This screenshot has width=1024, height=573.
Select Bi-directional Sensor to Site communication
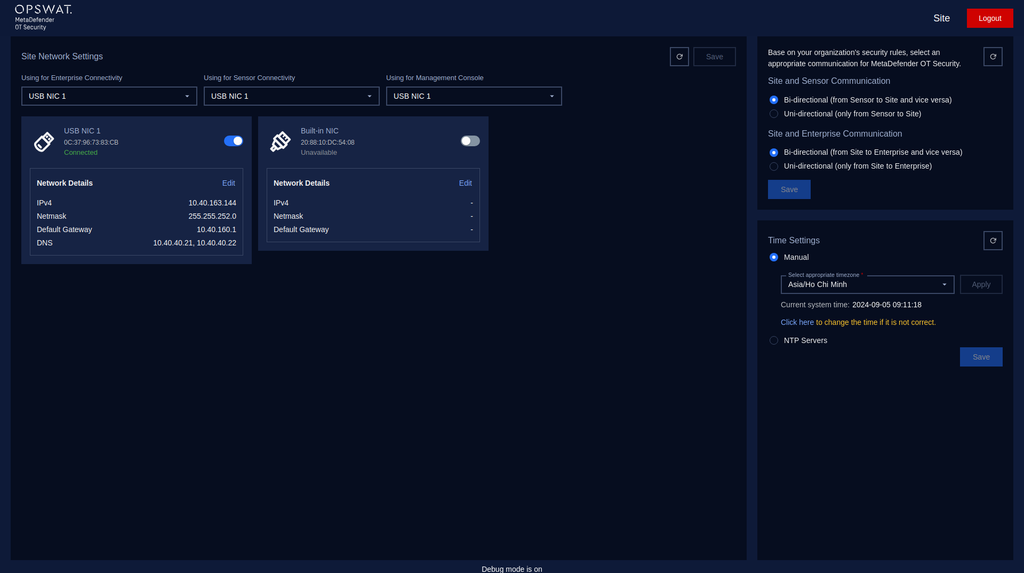coord(774,100)
